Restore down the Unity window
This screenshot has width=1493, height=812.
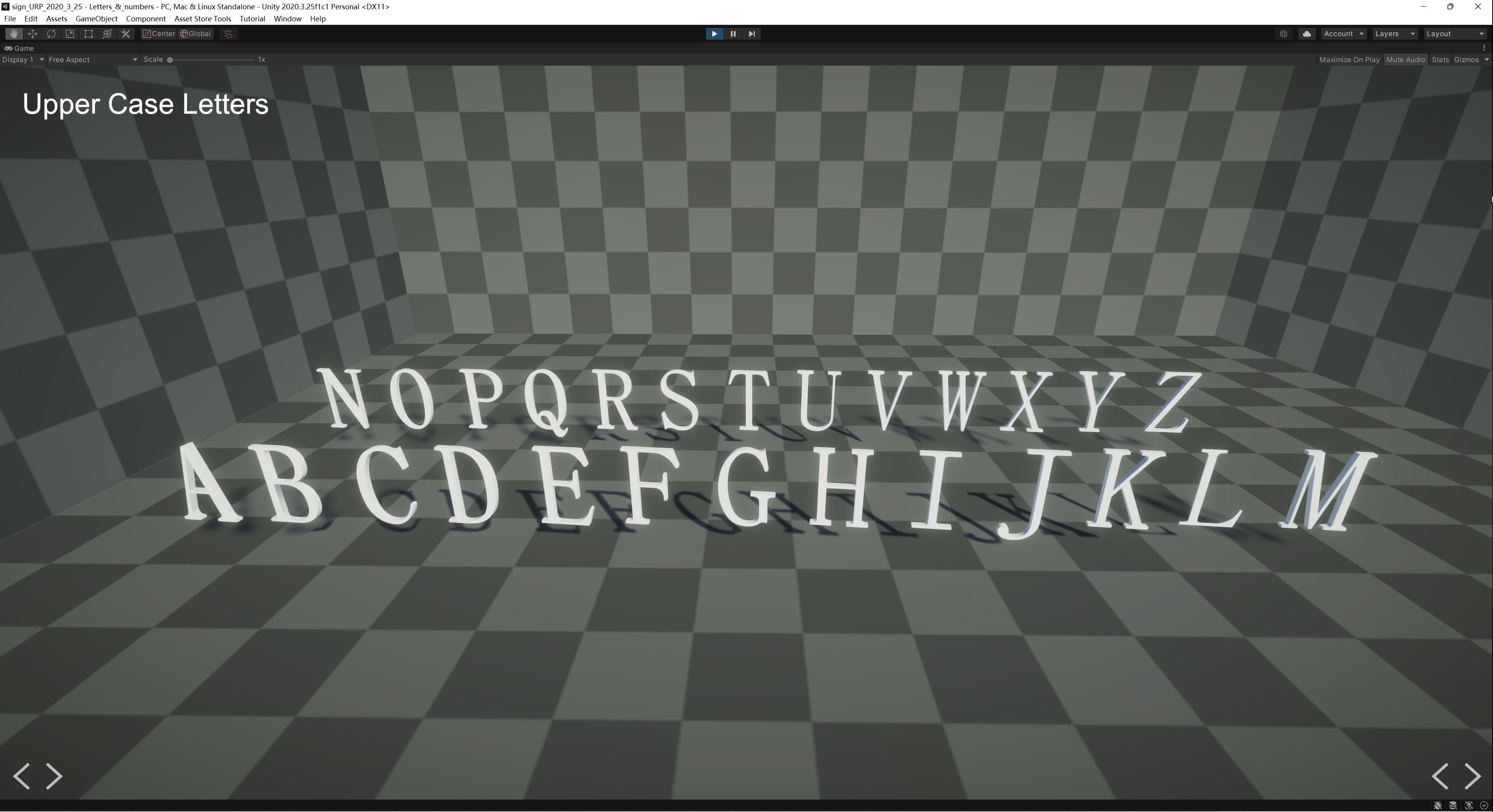(1450, 6)
